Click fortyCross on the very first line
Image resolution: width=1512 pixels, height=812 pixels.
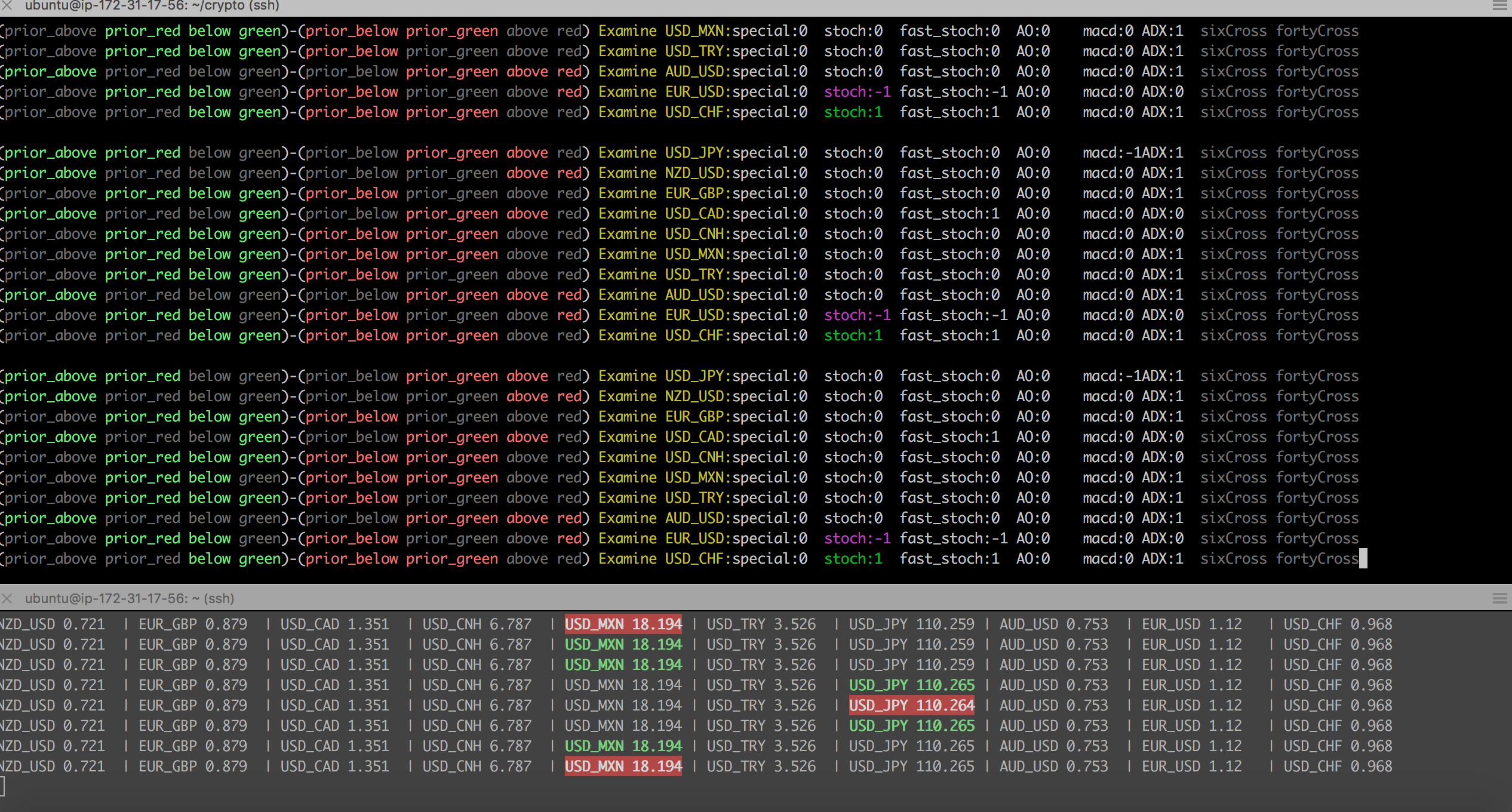click(1317, 31)
